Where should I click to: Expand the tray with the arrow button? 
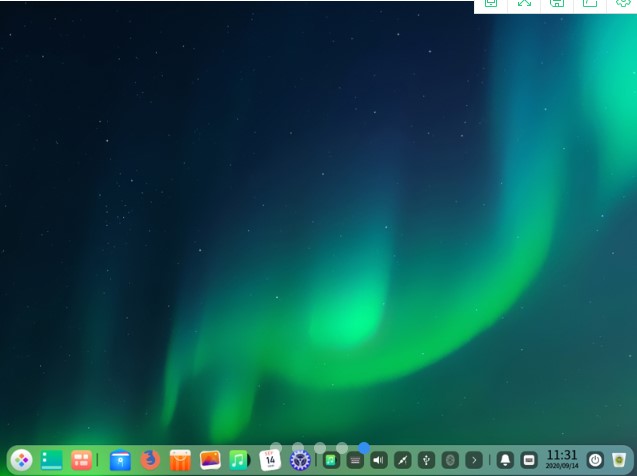click(x=475, y=460)
